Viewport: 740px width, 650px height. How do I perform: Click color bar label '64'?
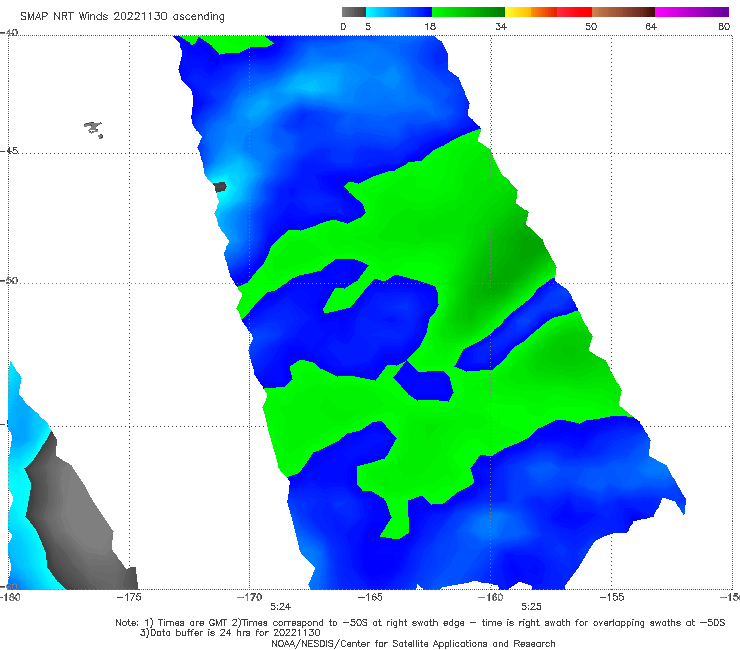(x=651, y=26)
